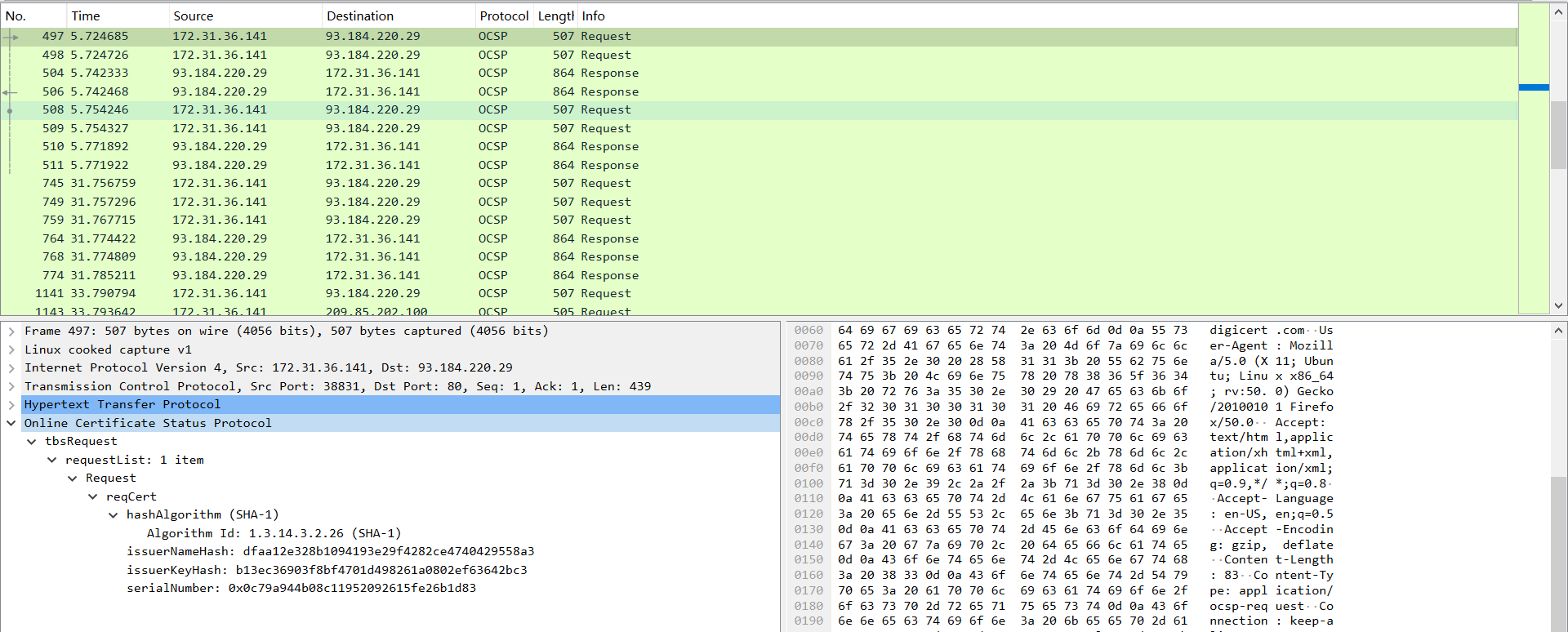Click ASCII text 'digicert .com' in bytes pane
The image size is (1568, 632).
tap(1257, 330)
